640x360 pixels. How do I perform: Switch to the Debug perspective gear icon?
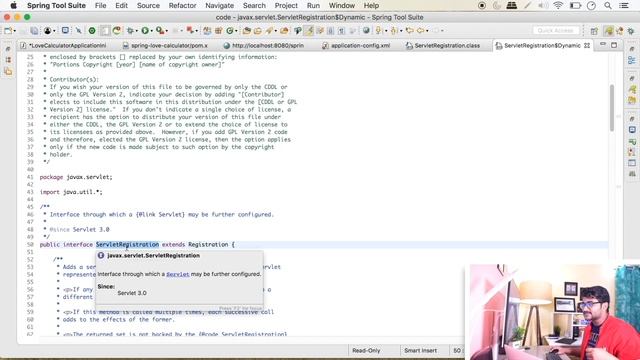[x=631, y=31]
